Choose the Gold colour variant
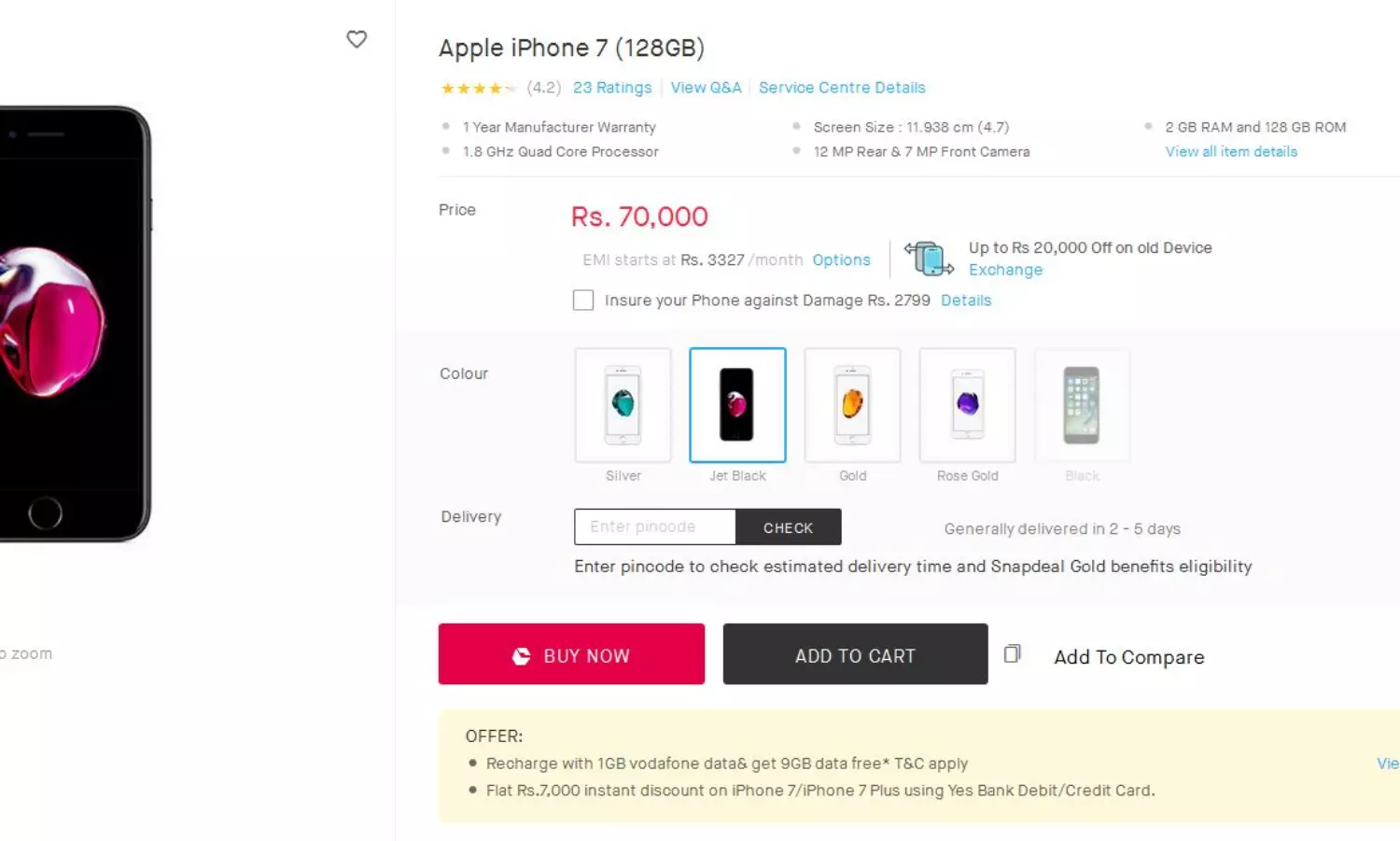 click(x=852, y=405)
